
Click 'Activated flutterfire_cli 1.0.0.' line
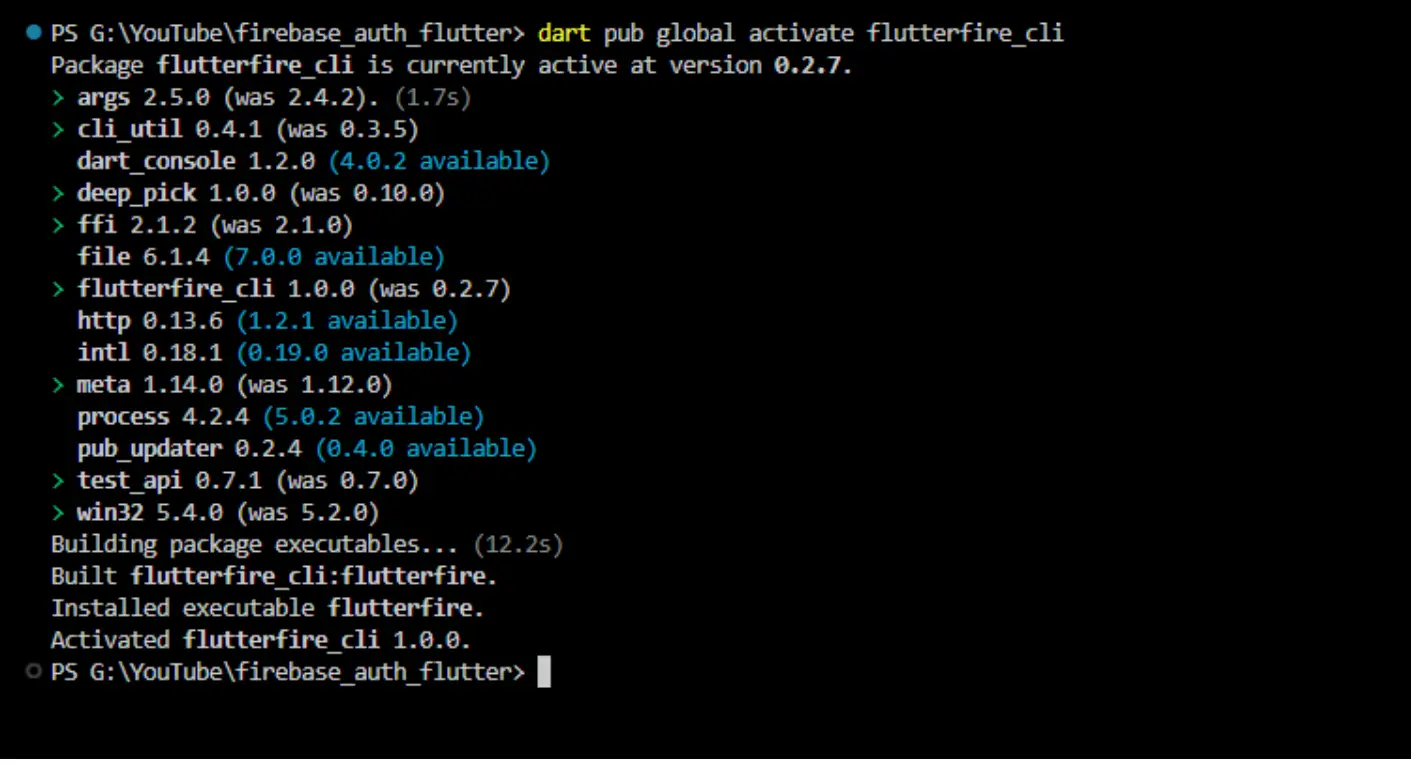(x=261, y=640)
